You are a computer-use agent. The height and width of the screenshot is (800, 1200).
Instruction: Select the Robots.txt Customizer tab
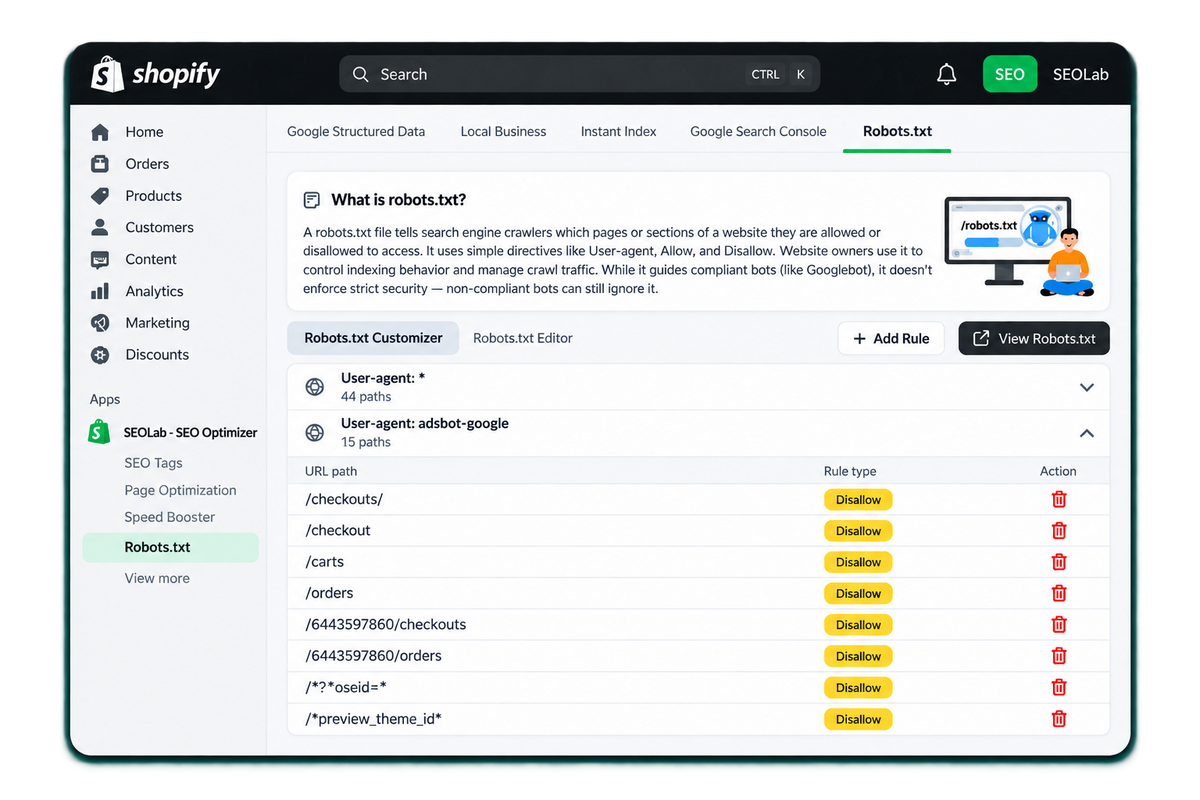click(373, 338)
